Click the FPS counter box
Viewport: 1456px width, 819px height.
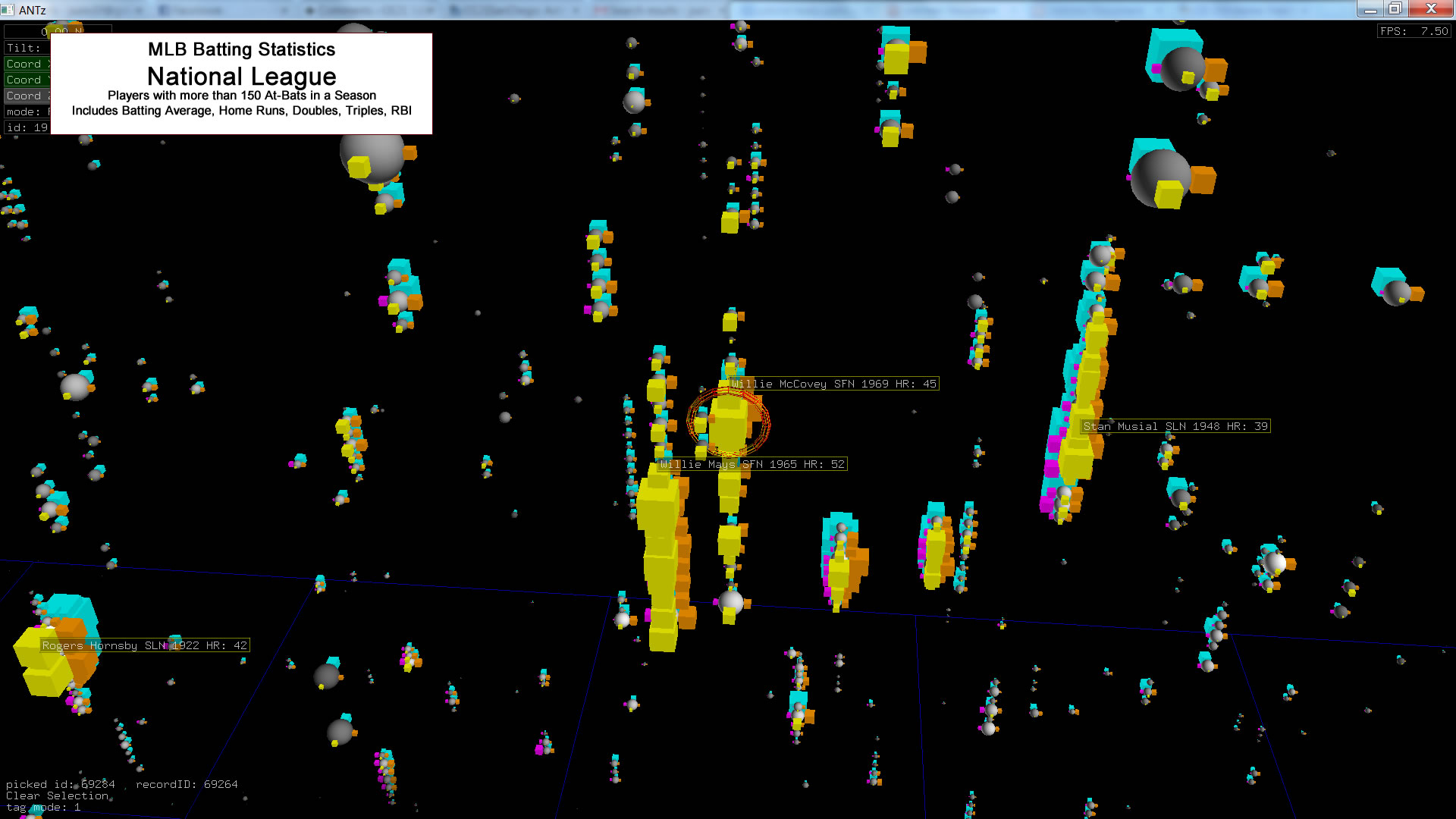(x=1414, y=31)
